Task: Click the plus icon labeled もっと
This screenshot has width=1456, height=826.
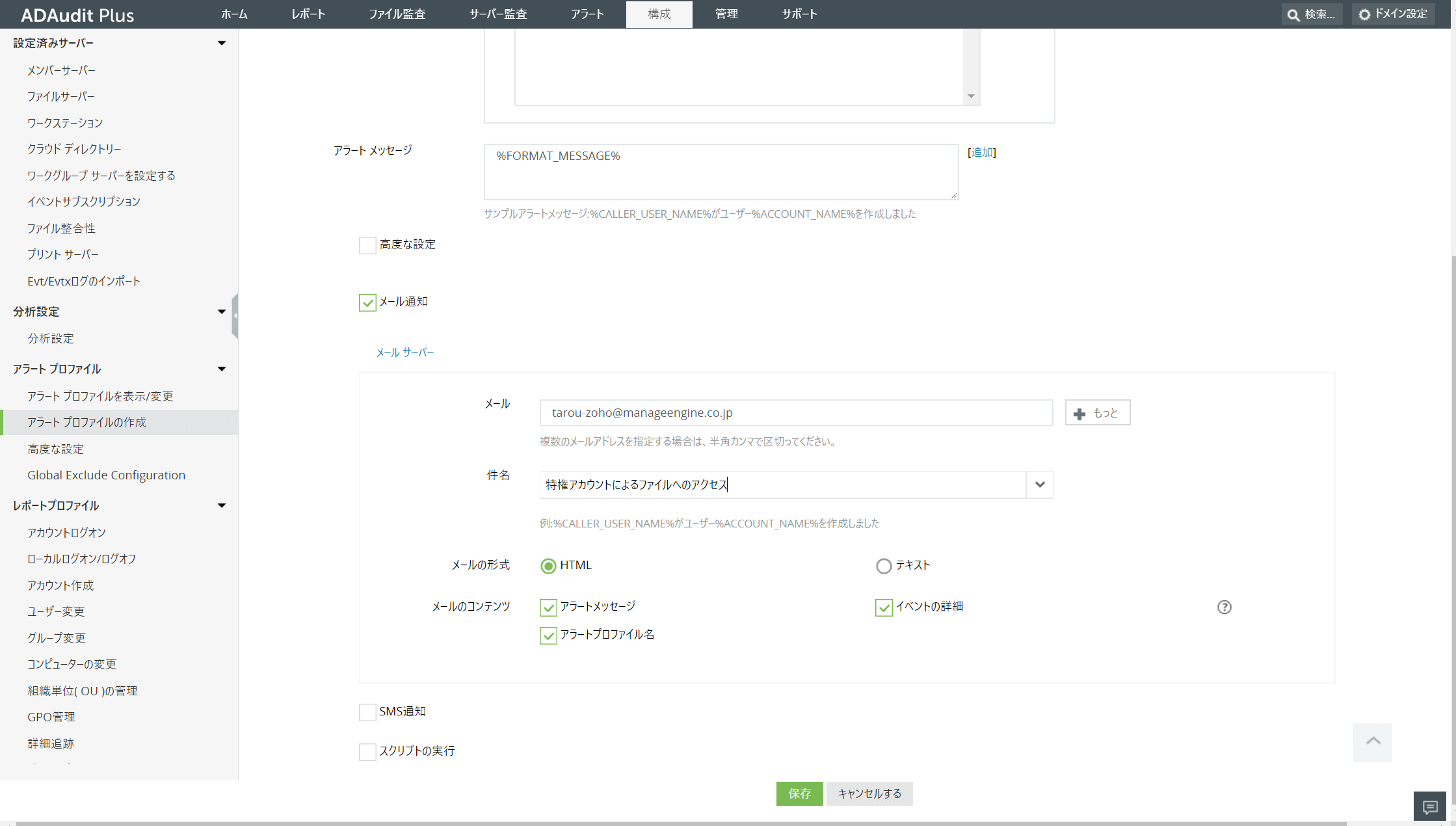Action: pyautogui.click(x=1079, y=414)
